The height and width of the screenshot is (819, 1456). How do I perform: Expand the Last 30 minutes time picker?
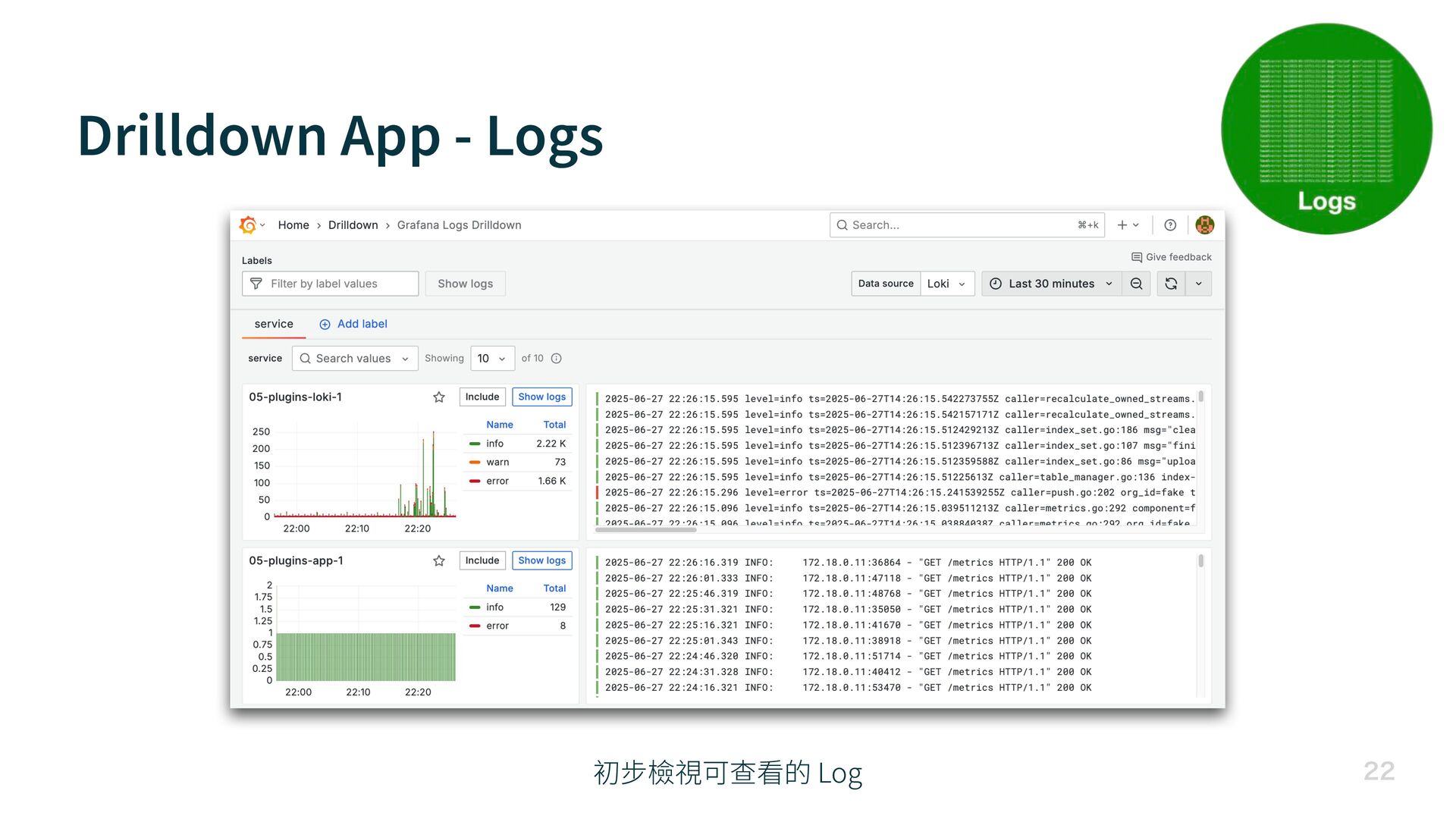point(1051,284)
